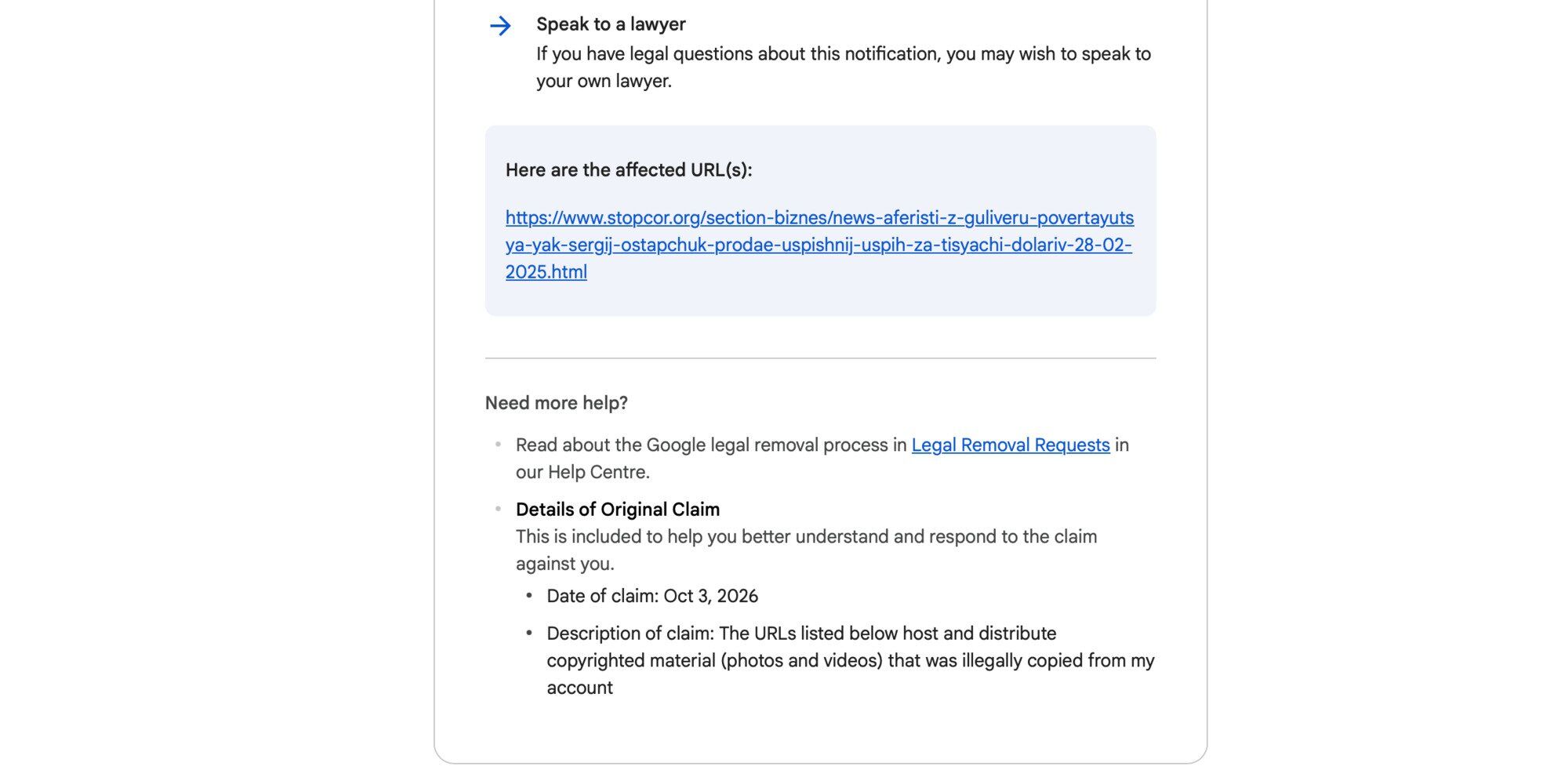Image resolution: width=1568 pixels, height=781 pixels.
Task: Click the 'Read about the Google legal removal process' text
Action: point(711,445)
